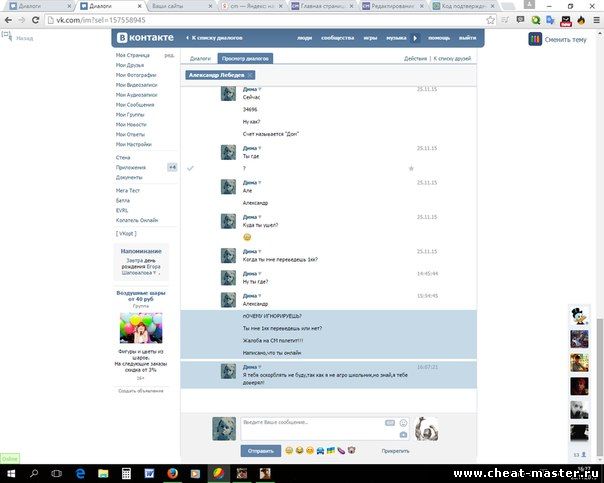The width and height of the screenshot is (604, 483).
Task: Click page vertical scrollbar thumb
Action: tap(600, 388)
